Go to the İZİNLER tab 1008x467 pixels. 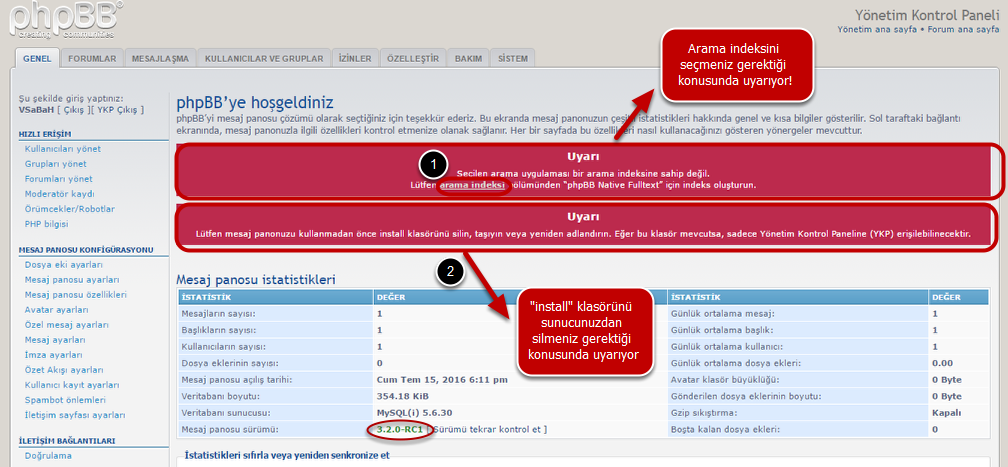coord(355,59)
